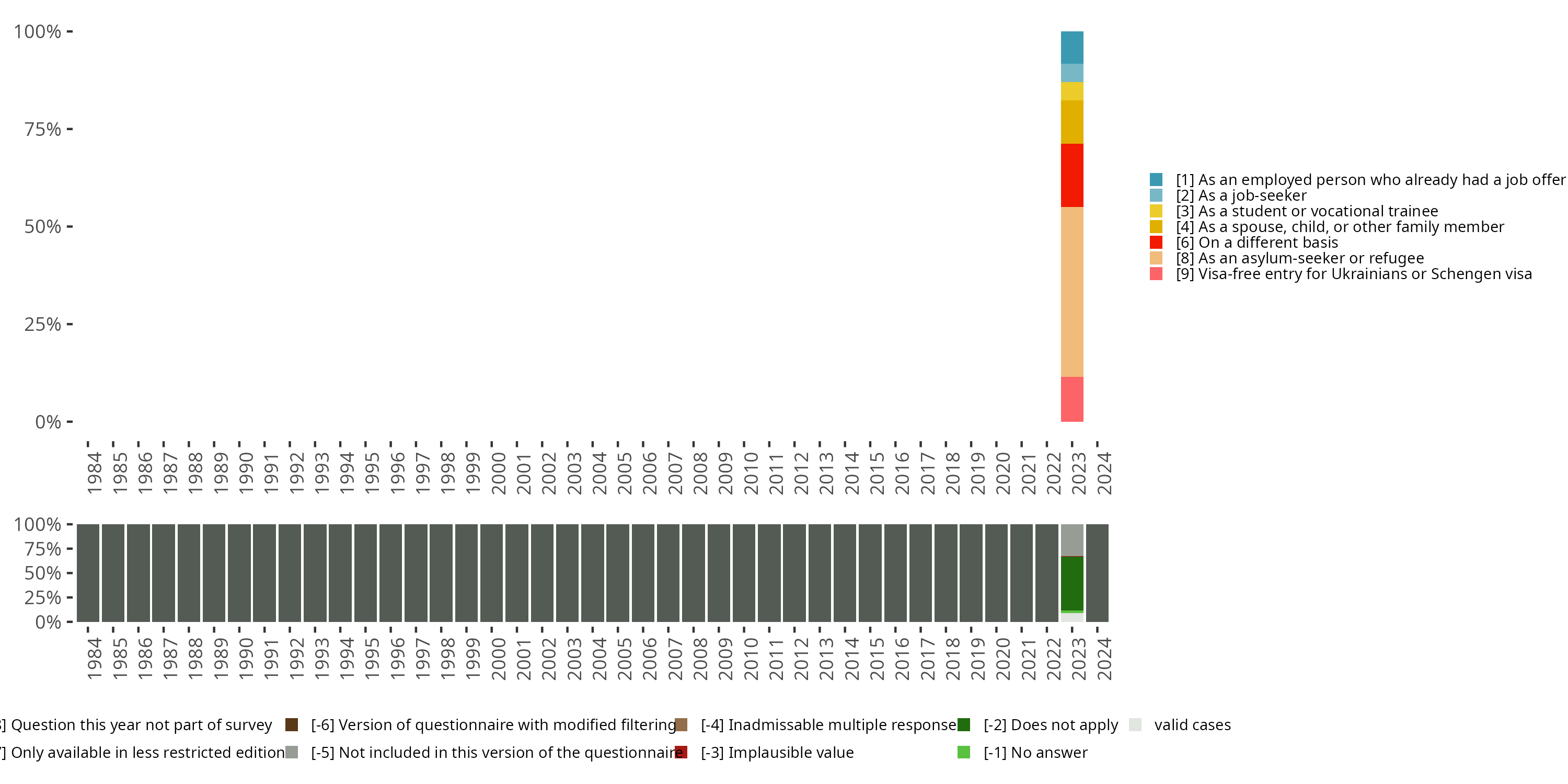Click the pink Visa-free entry legend swatch
Image resolution: width=1568 pixels, height=784 pixels.
point(1156,274)
